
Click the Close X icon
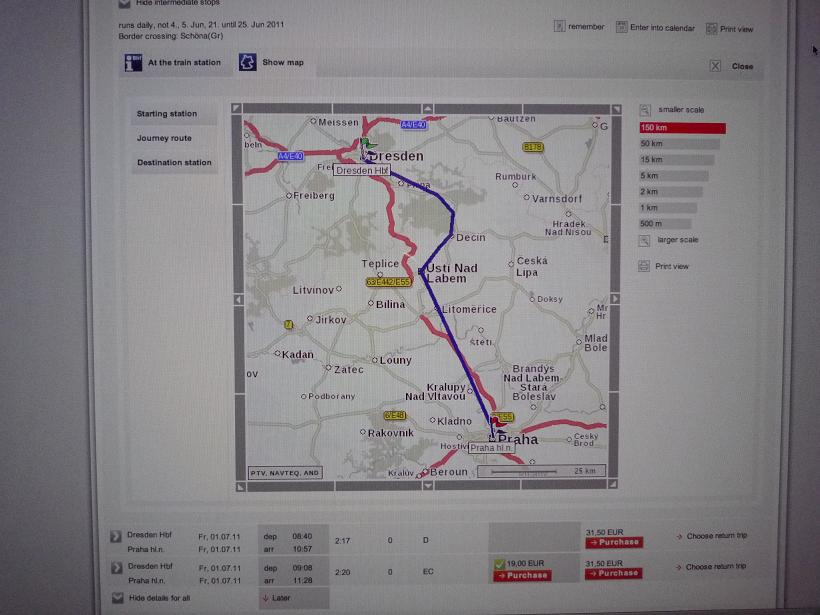(715, 66)
